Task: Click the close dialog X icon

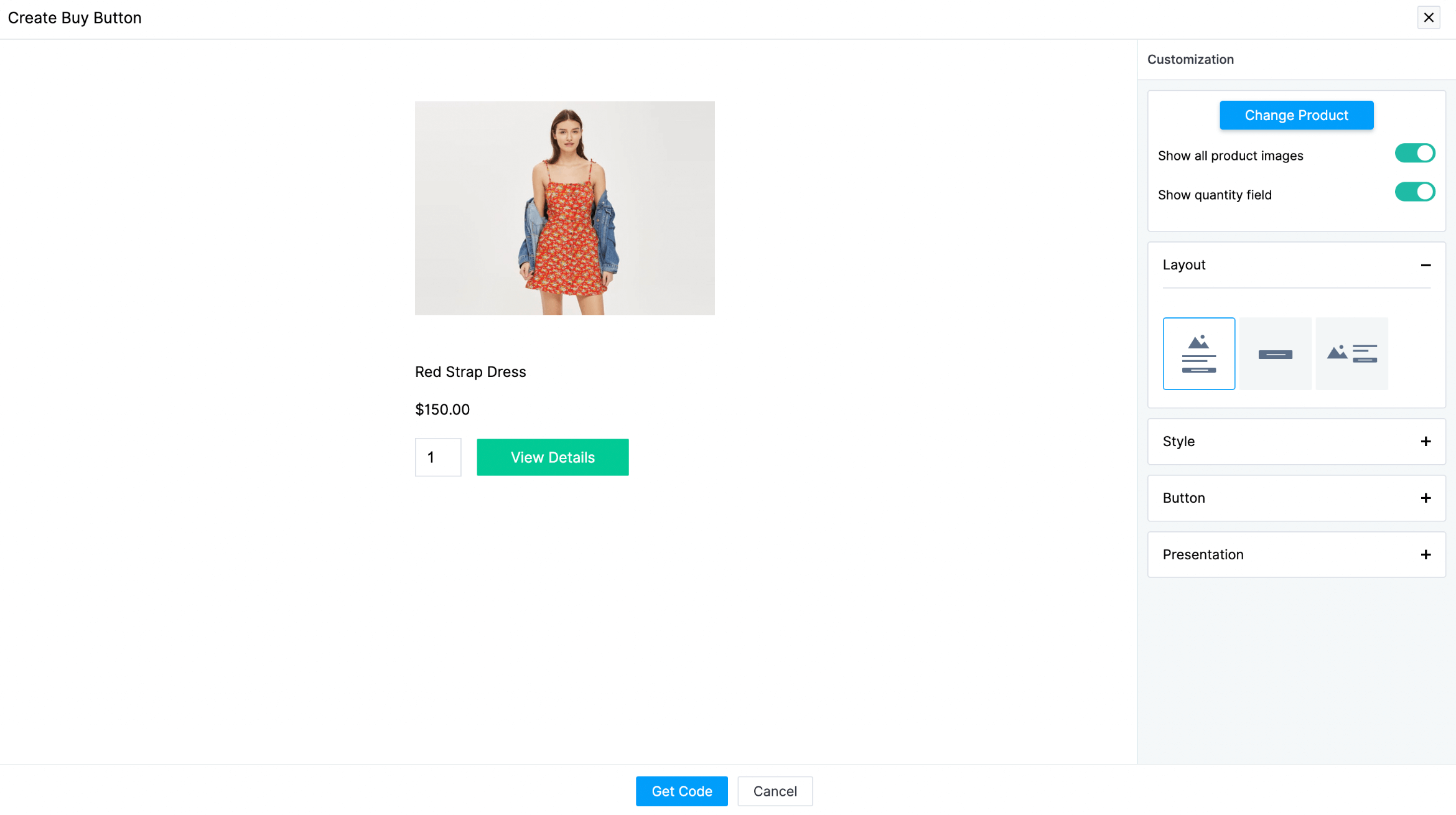Action: [x=1429, y=18]
